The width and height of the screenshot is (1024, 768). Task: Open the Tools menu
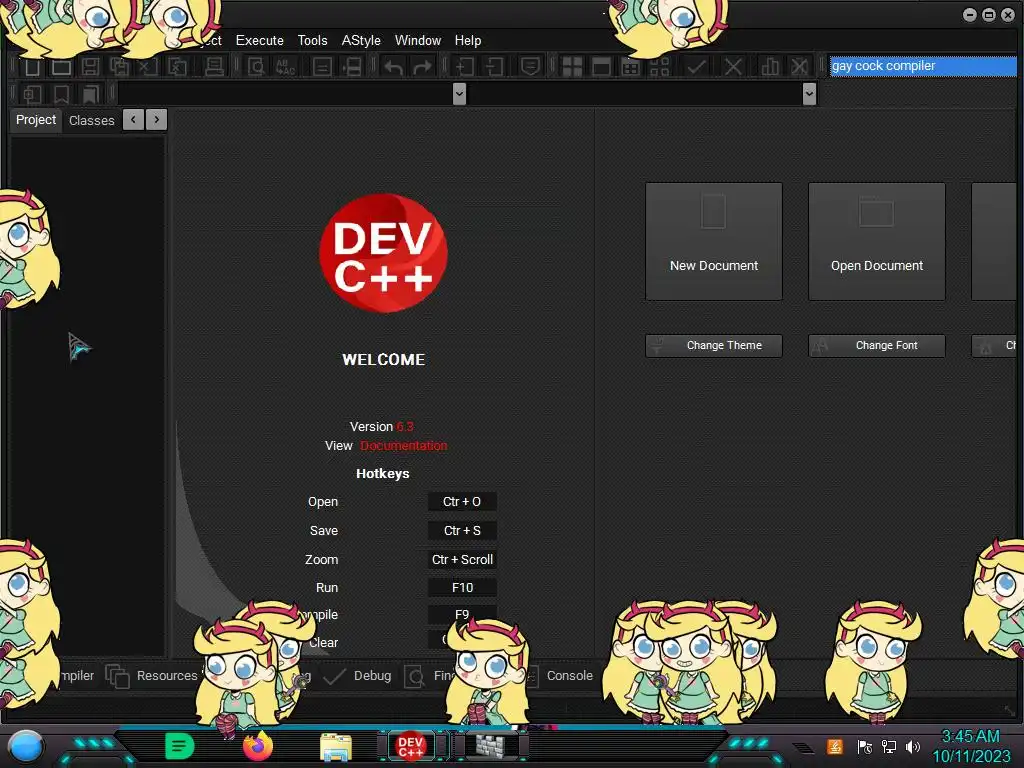pos(312,40)
